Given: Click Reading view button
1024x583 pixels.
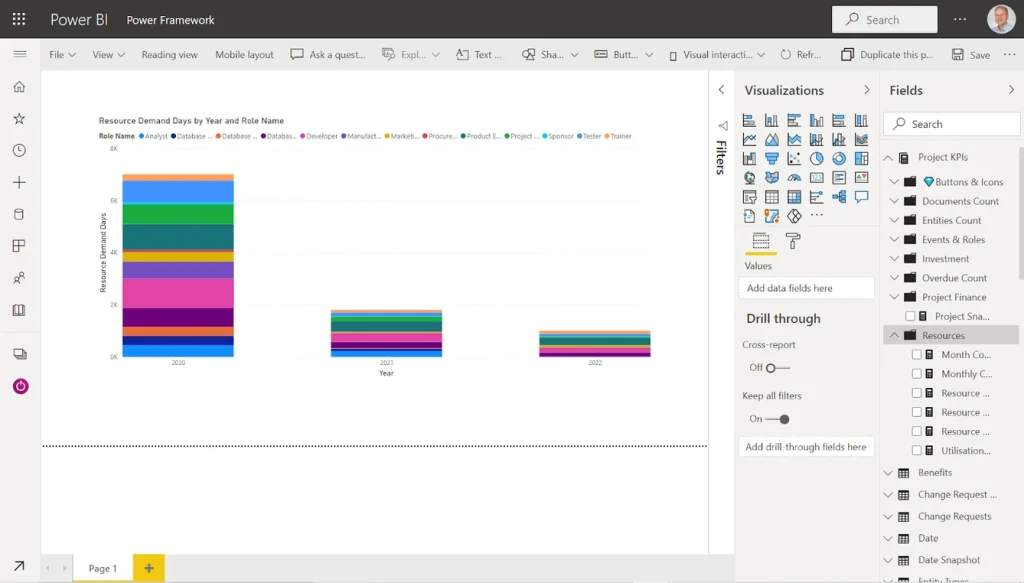Looking at the screenshot, I should pos(170,55).
